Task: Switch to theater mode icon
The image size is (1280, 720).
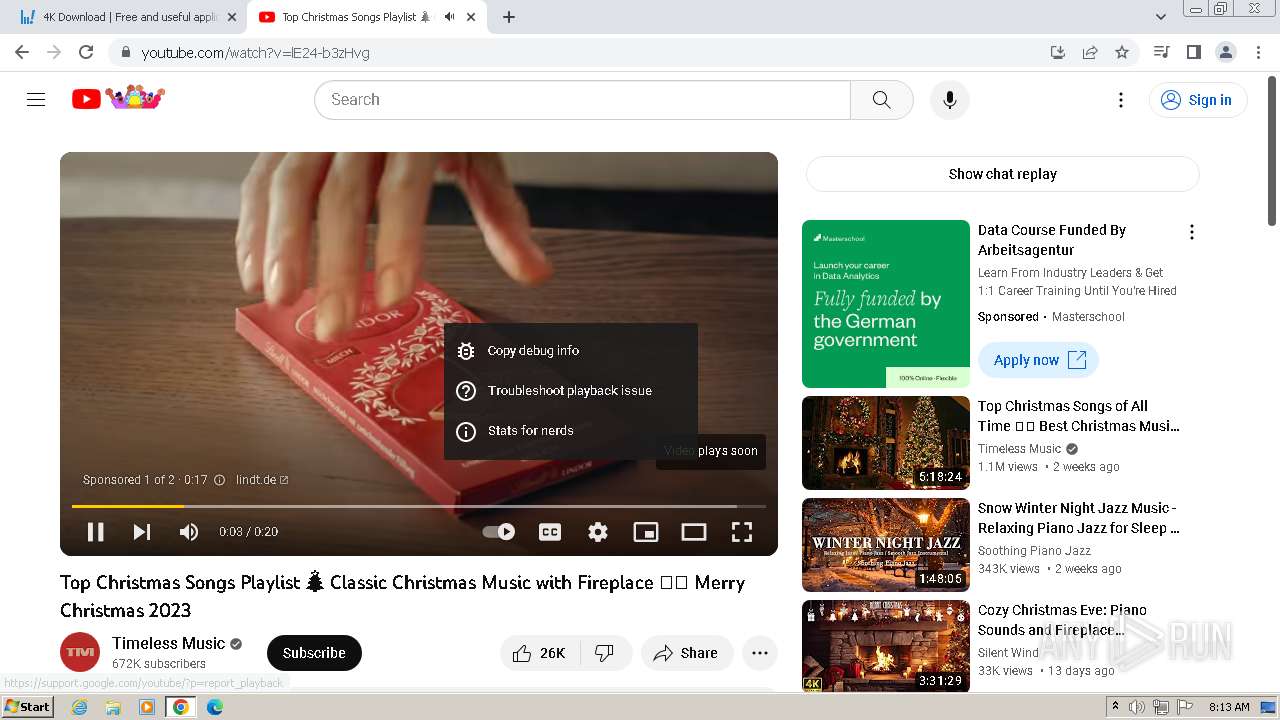Action: tap(694, 532)
